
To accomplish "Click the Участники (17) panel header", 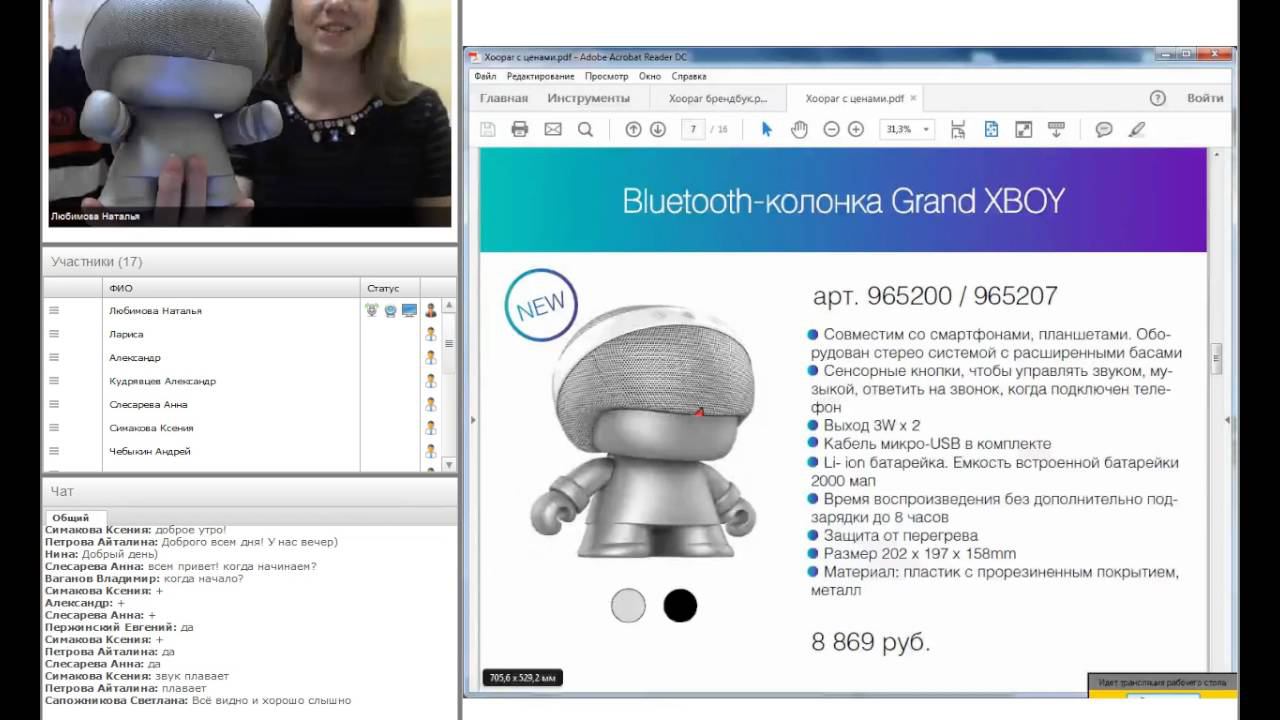I will tap(250, 262).
